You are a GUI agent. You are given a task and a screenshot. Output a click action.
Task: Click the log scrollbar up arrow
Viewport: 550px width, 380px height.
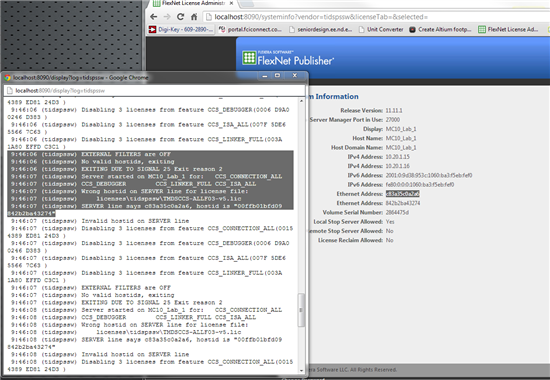coord(301,101)
